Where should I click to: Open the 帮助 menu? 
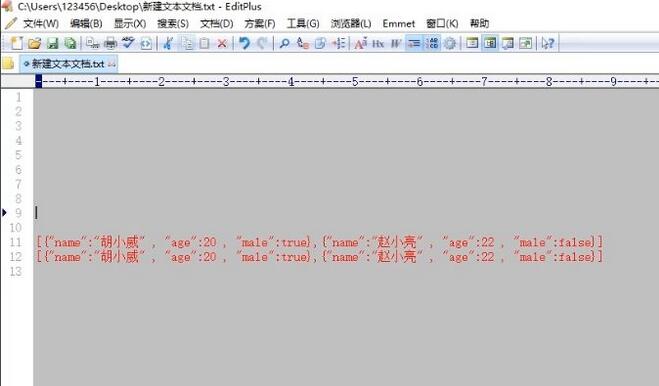tap(480, 24)
